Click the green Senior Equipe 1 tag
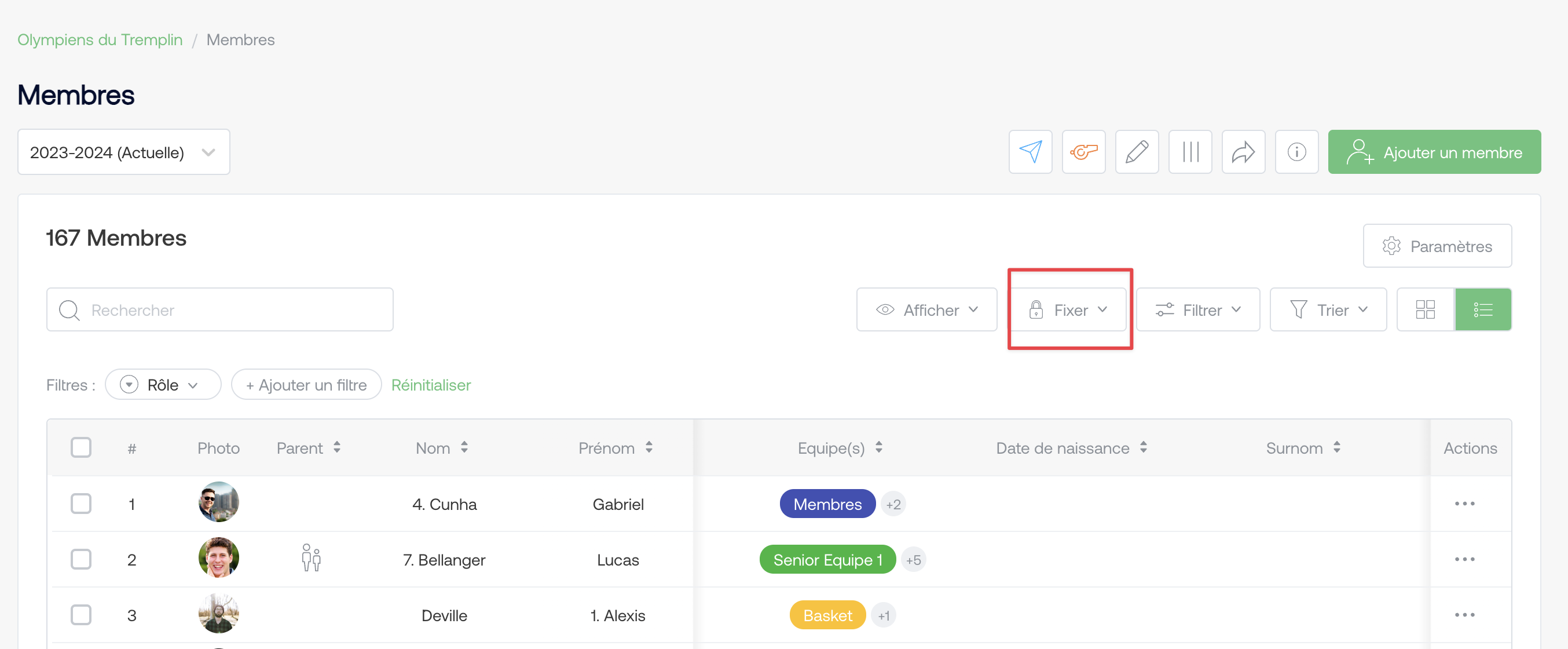Image resolution: width=1568 pixels, height=649 pixels. tap(827, 559)
